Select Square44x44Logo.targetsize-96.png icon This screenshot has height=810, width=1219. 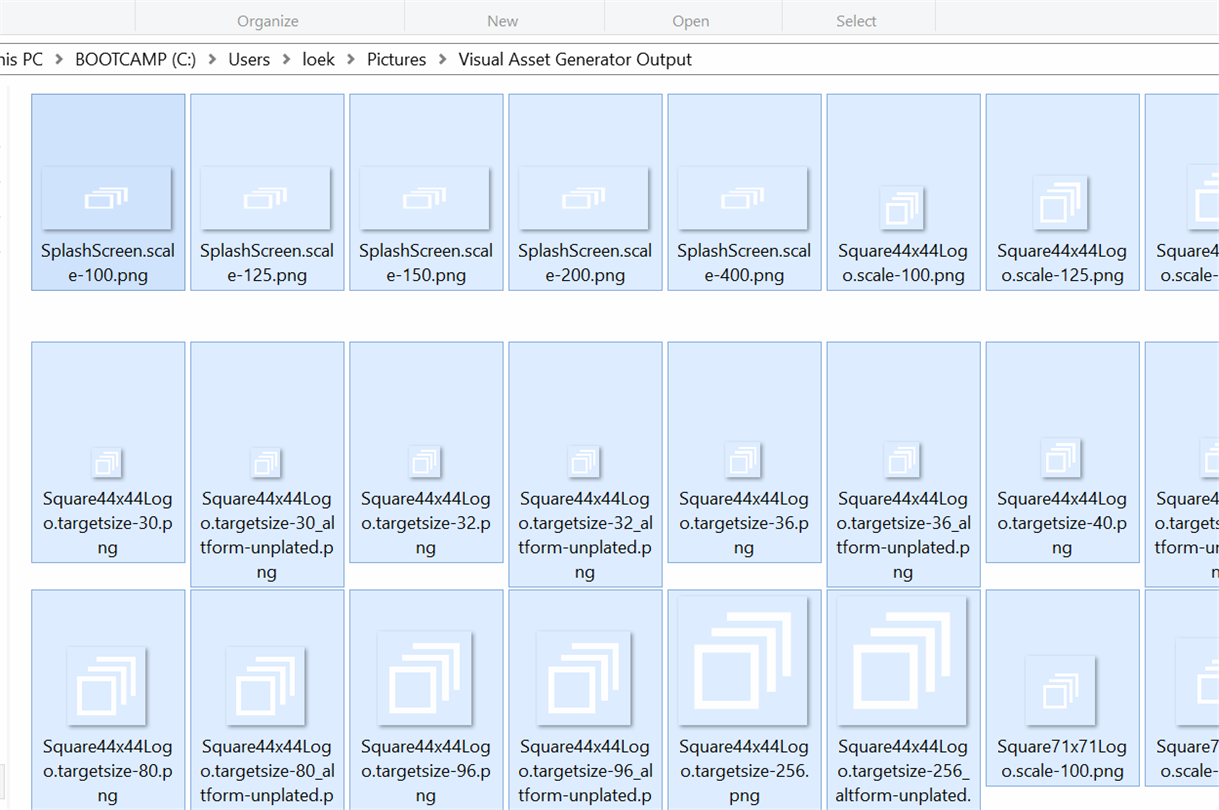coord(425,678)
